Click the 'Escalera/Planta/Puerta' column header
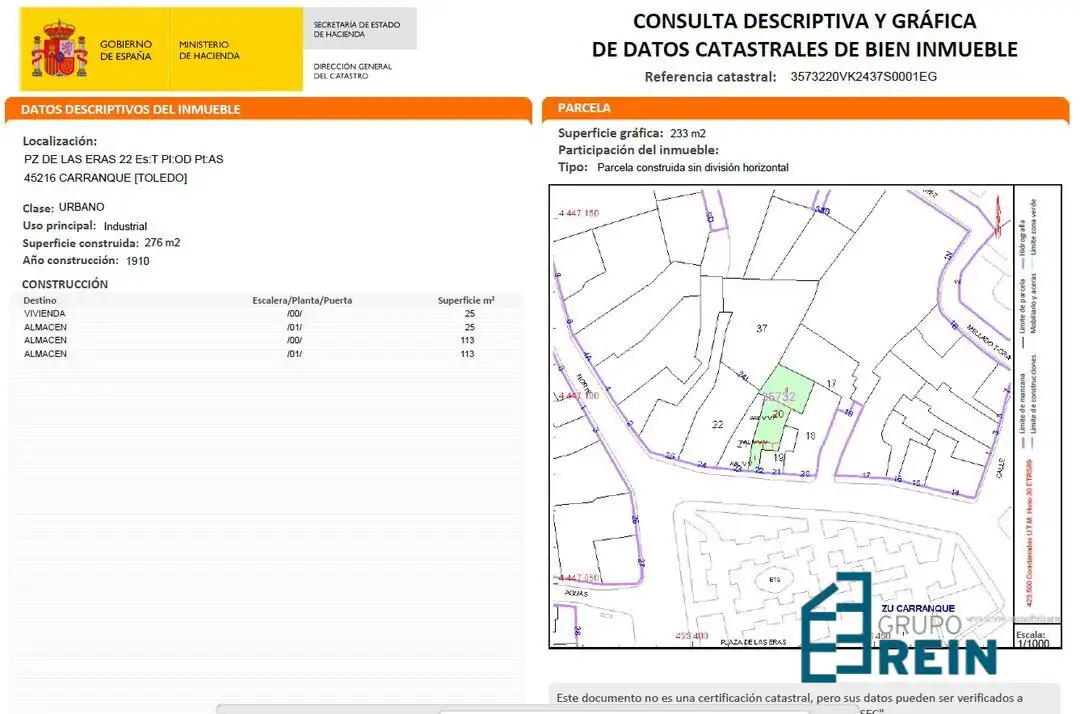1080x714 pixels. tap(302, 300)
